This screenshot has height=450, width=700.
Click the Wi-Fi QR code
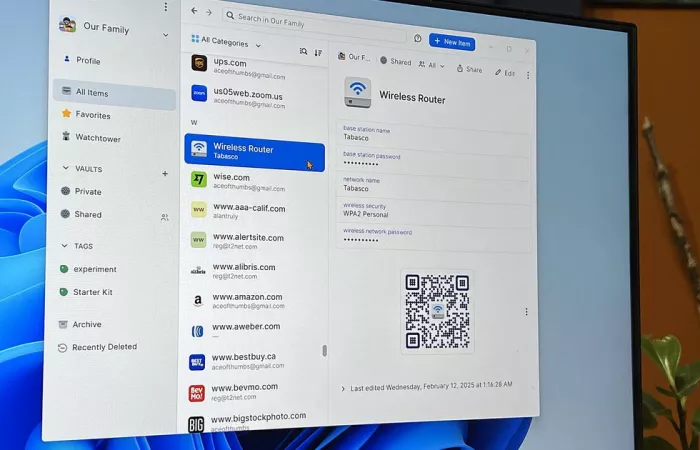(438, 311)
